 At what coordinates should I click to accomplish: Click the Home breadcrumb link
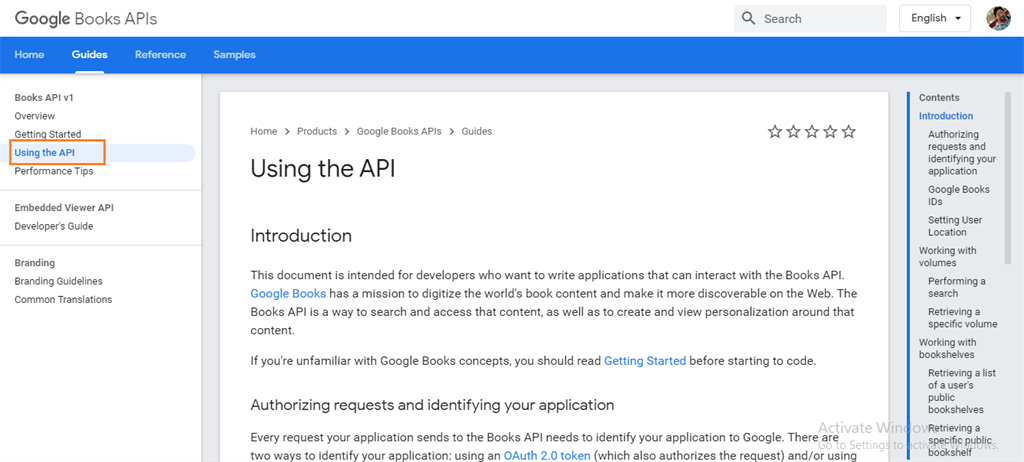(x=264, y=131)
